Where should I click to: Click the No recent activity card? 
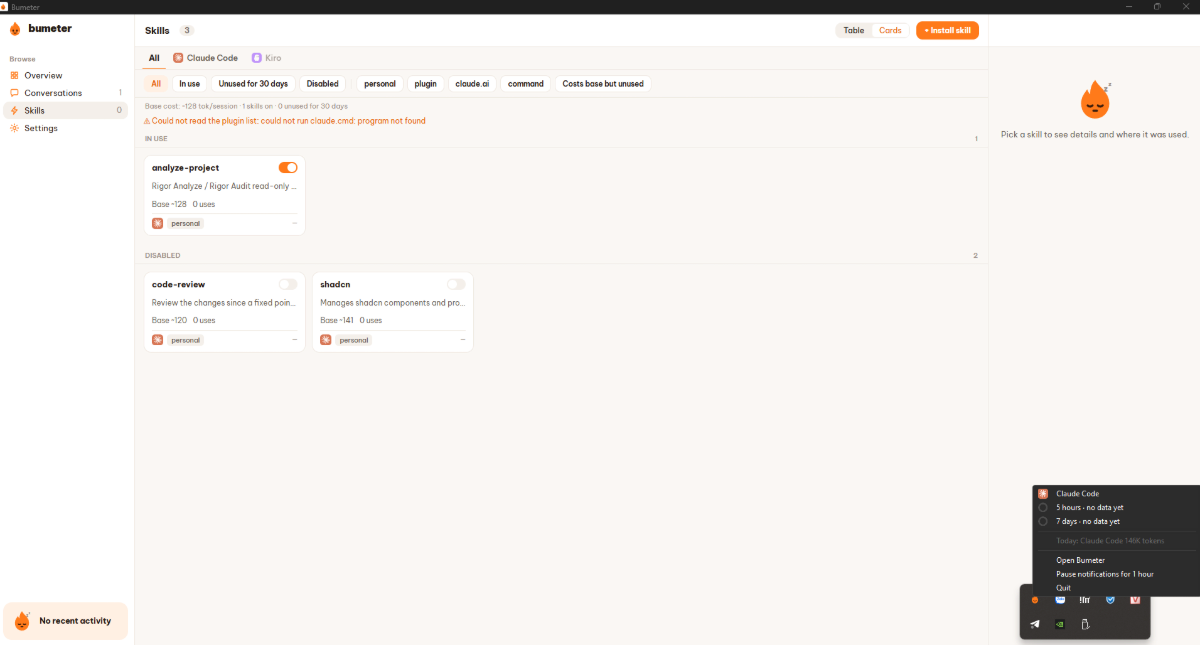click(66, 621)
